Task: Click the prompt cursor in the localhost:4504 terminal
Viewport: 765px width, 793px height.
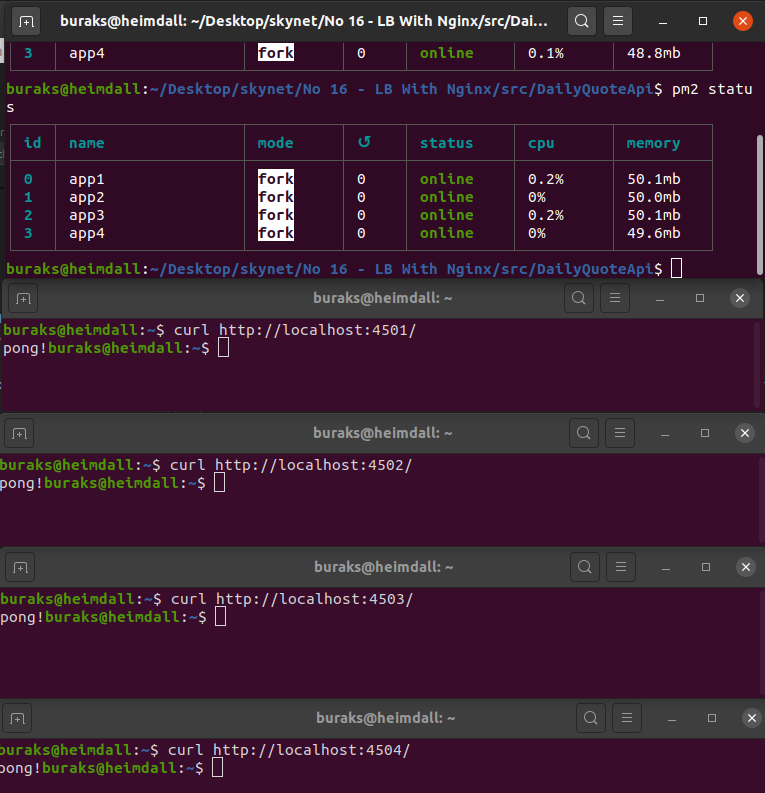Action: (217, 768)
